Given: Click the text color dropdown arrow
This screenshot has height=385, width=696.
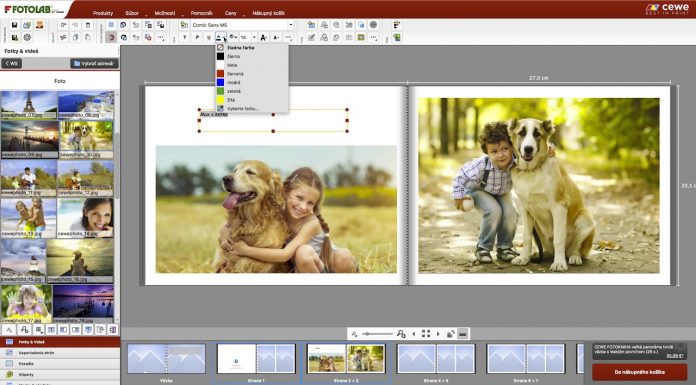Looking at the screenshot, I should [225, 38].
